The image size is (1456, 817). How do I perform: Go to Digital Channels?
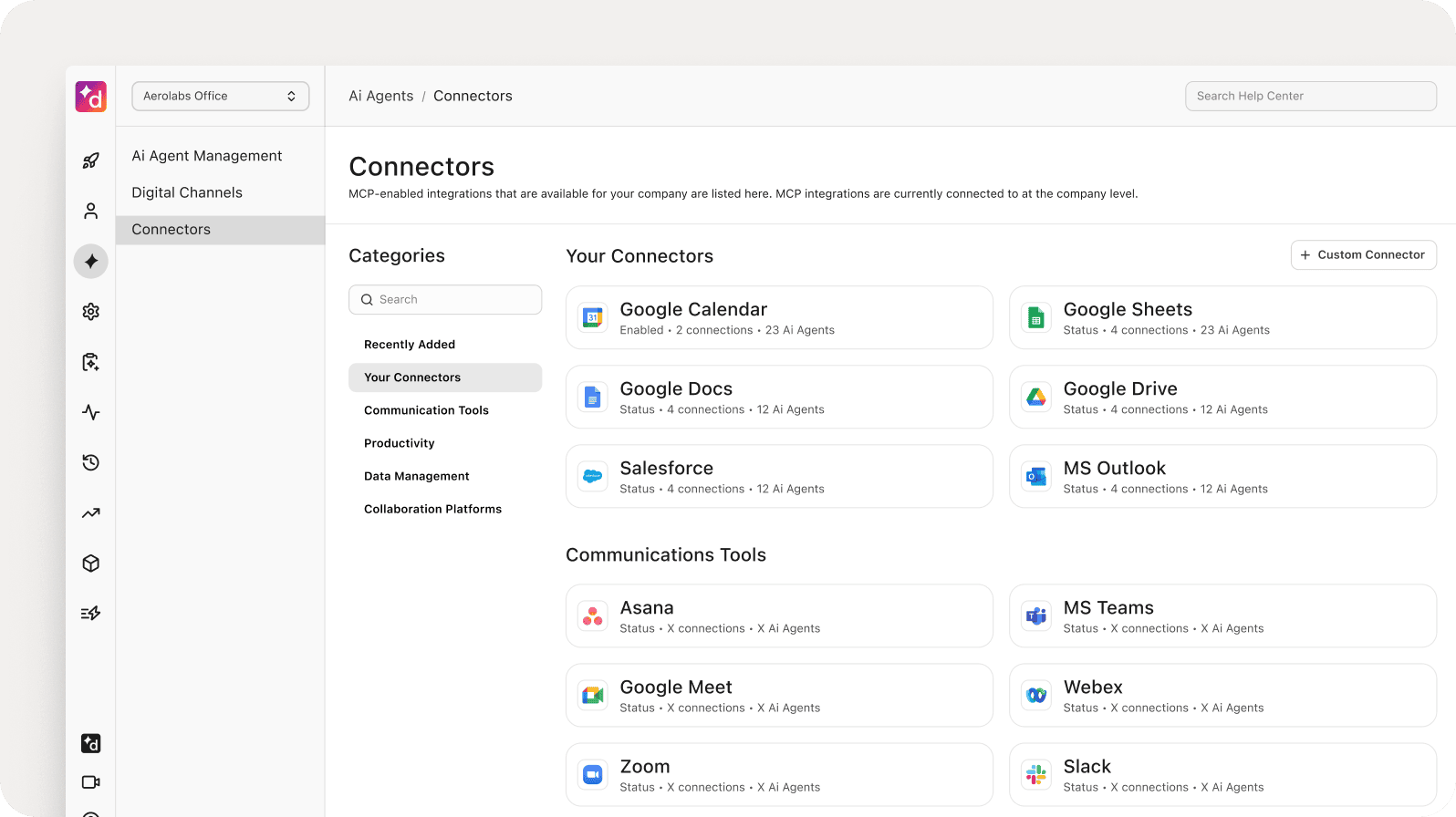coord(187,192)
